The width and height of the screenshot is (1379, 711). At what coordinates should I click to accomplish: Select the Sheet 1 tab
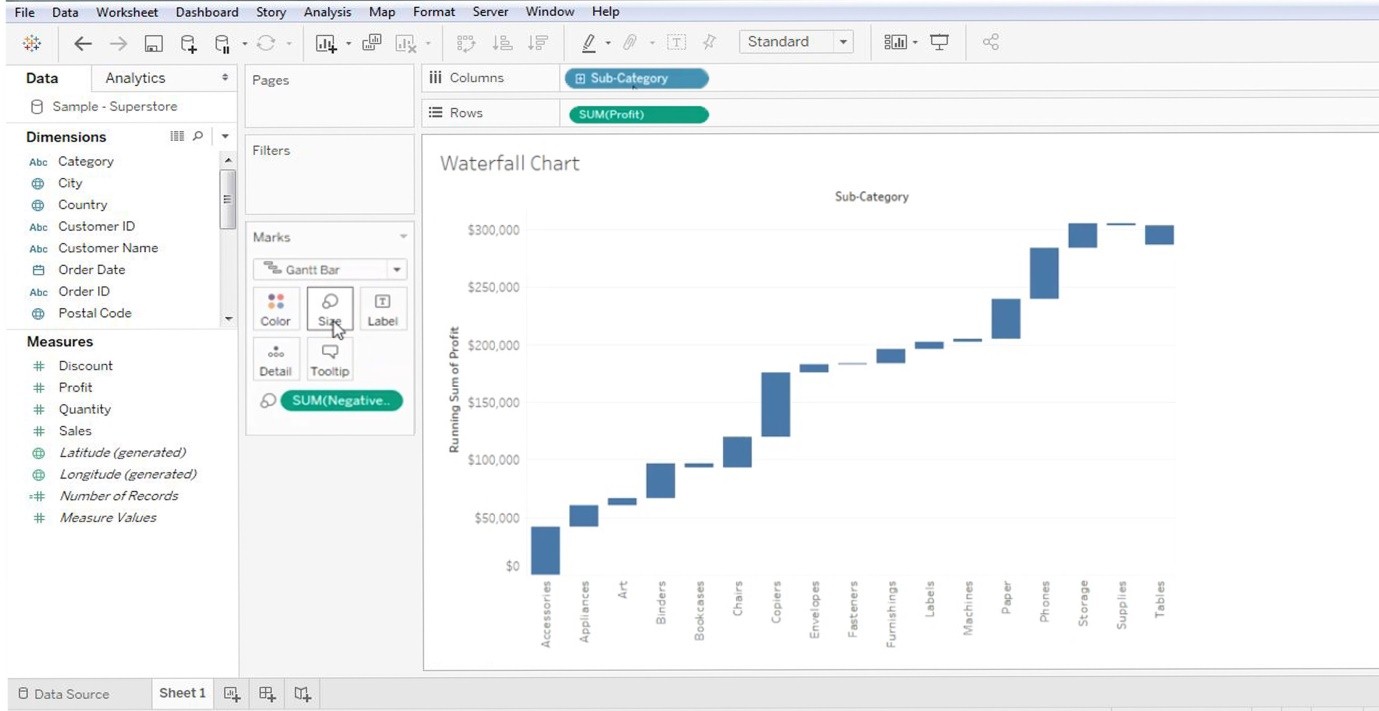coord(182,693)
